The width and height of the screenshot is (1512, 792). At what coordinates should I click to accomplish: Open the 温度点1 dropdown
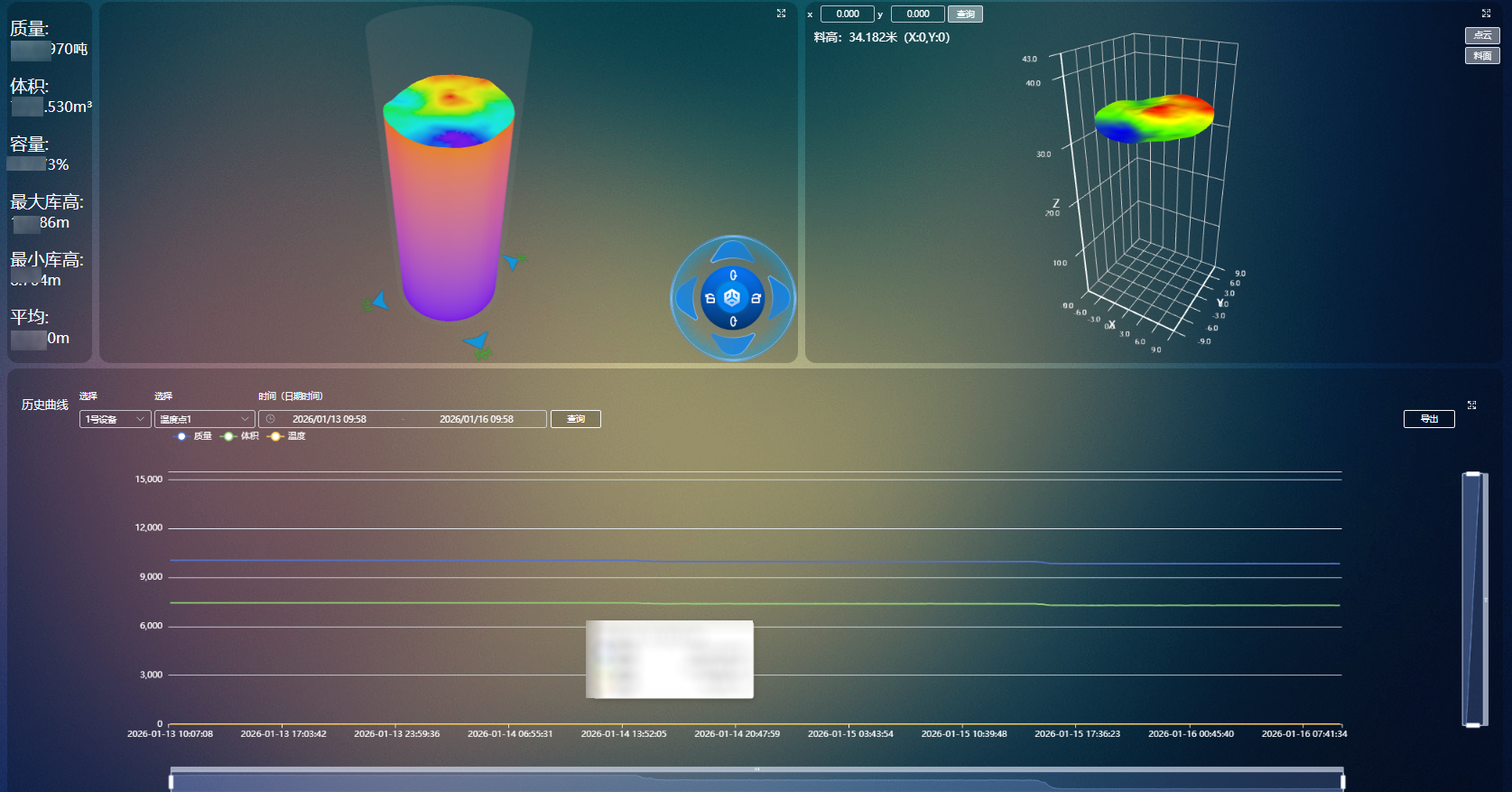pos(204,419)
